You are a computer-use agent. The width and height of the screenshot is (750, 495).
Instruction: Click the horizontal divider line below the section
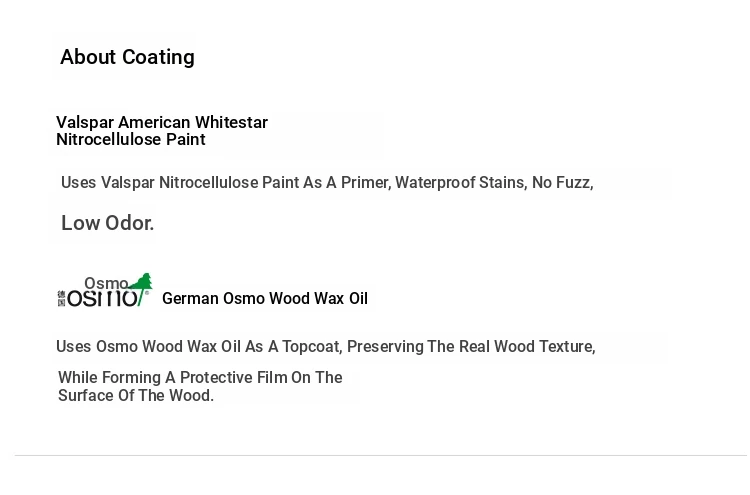tap(381, 456)
